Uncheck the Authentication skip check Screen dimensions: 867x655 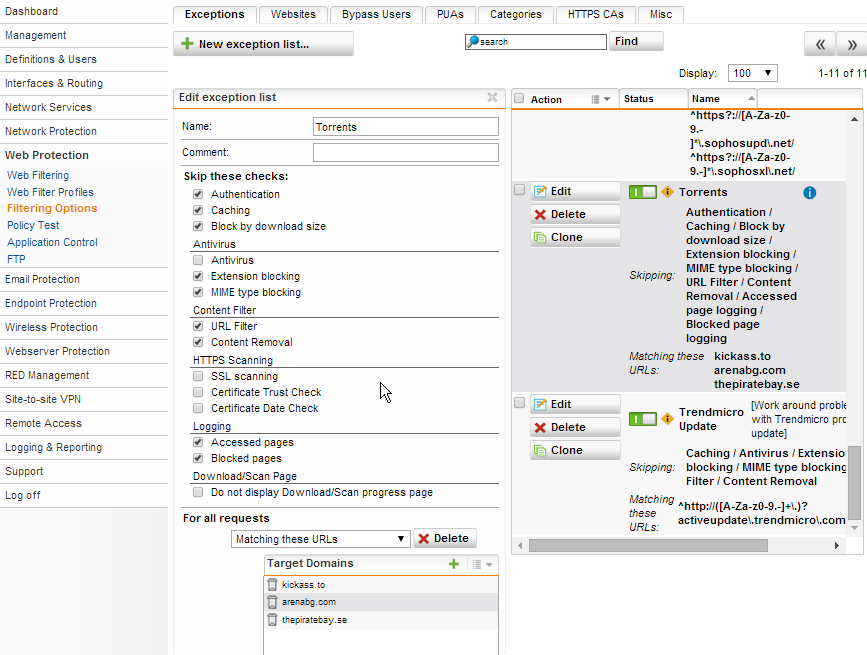(x=198, y=194)
